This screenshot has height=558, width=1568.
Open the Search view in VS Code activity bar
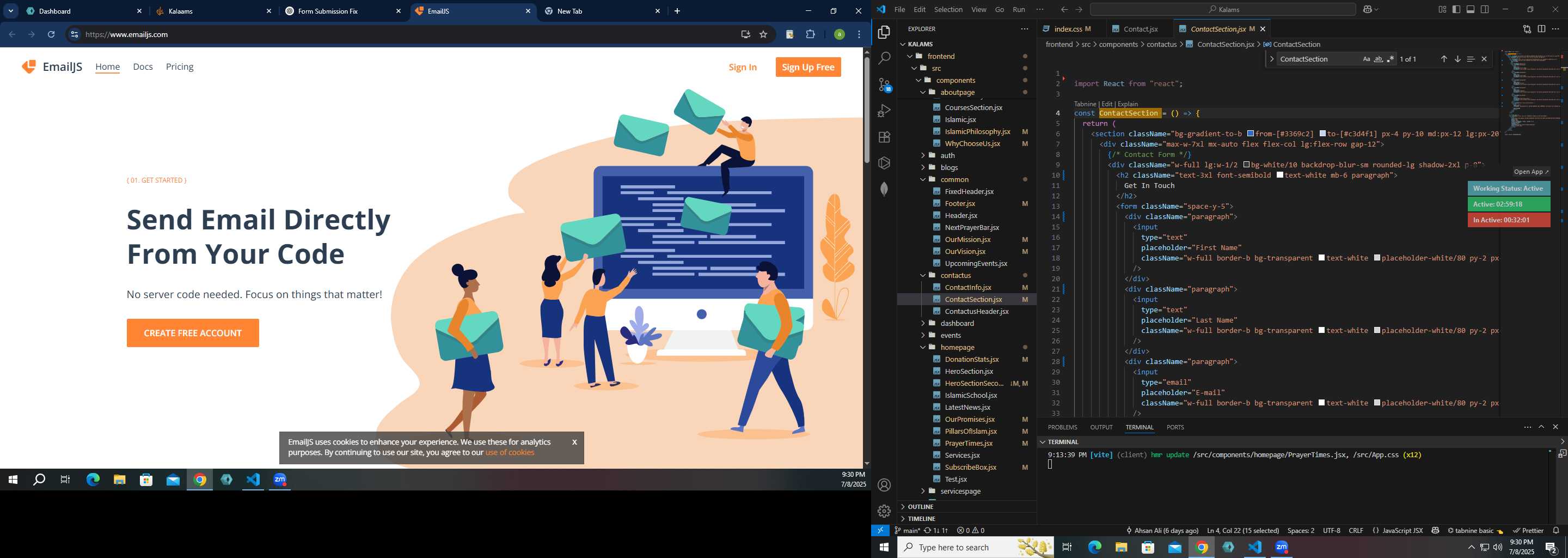pos(884,58)
